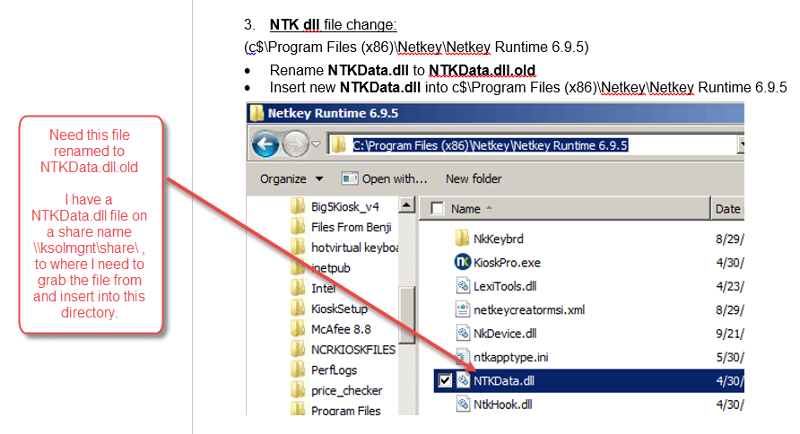Click the 5/30 date for ntkapptype.ini
Image resolution: width=800 pixels, height=434 pixels.
[x=730, y=357]
